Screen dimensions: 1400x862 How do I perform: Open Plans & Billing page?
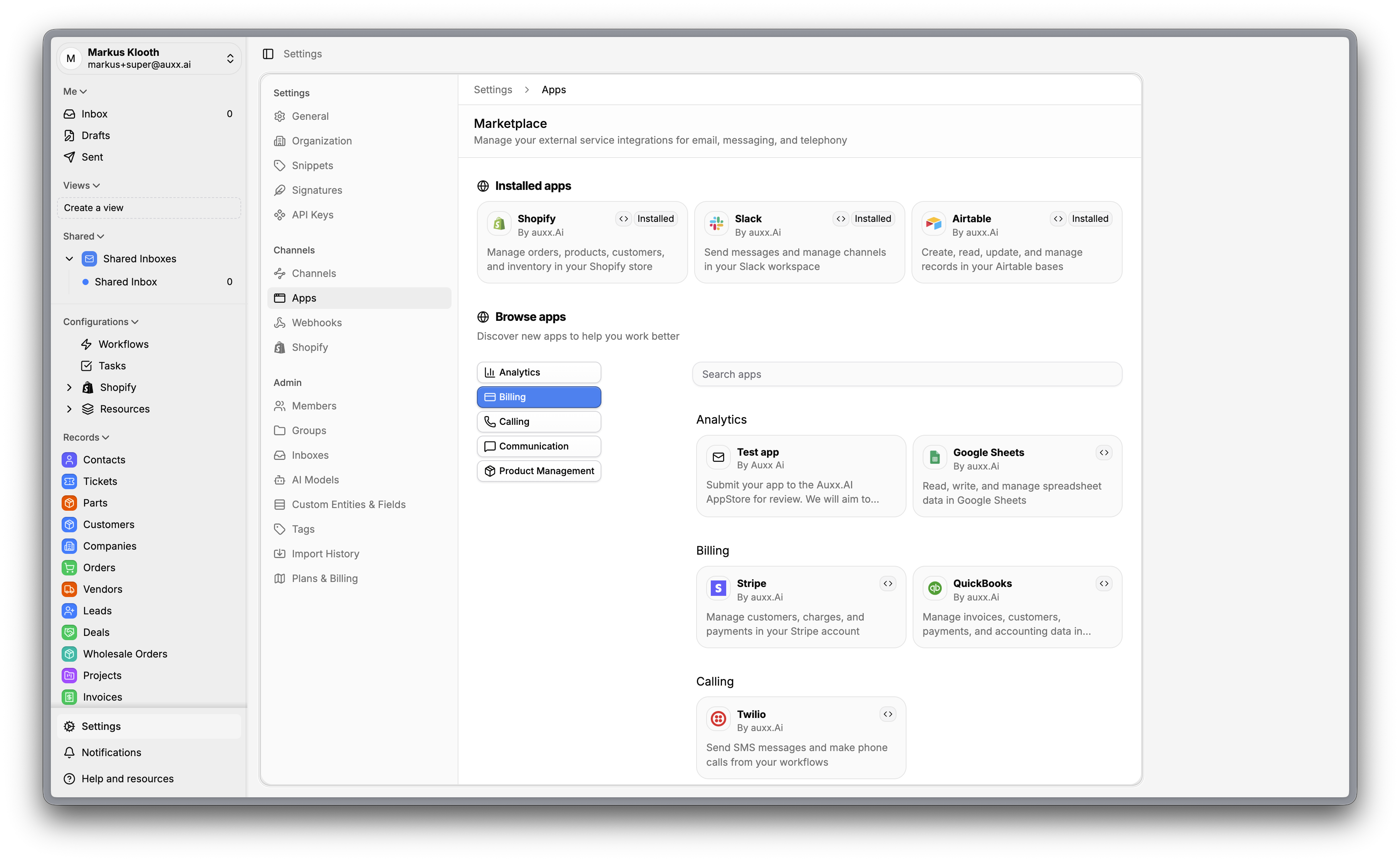(359, 579)
